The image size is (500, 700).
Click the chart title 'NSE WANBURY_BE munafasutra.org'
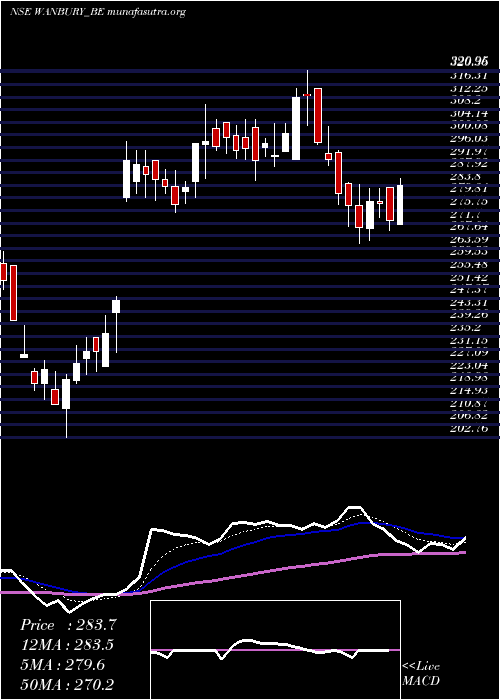click(x=97, y=12)
